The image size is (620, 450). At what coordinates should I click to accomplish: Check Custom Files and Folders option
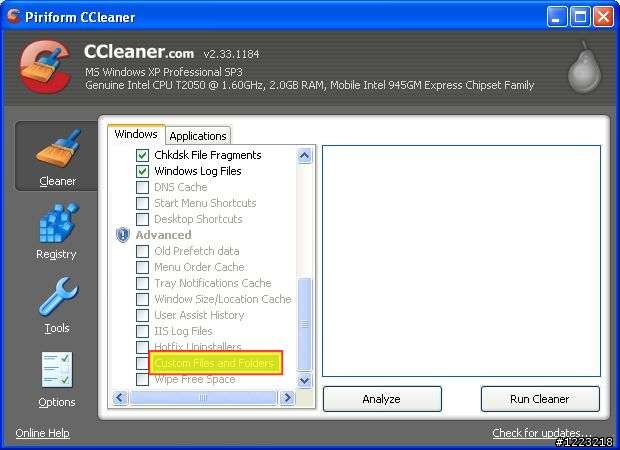pos(142,363)
